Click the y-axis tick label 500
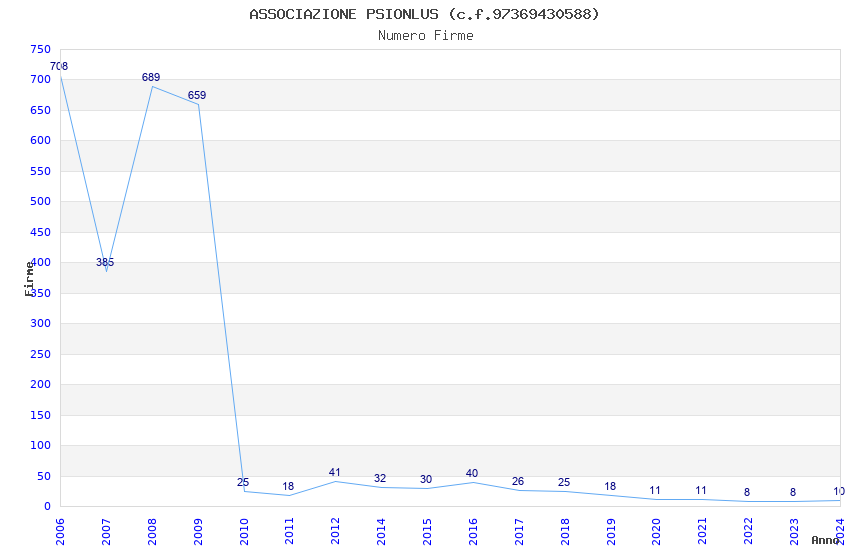This screenshot has height=550, width=850. [x=41, y=202]
